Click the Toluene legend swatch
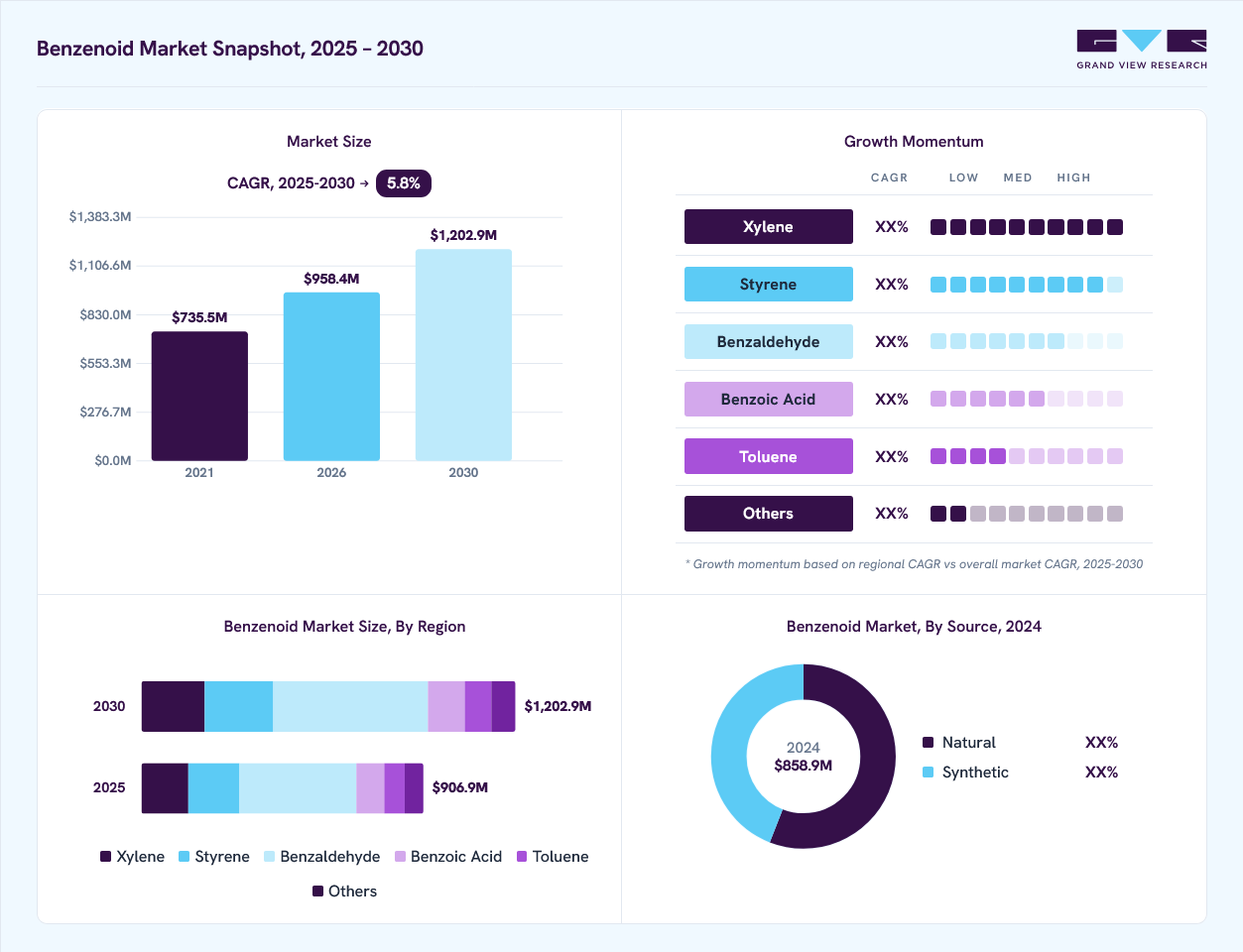Viewport: 1243px width, 952px height. pos(522,857)
